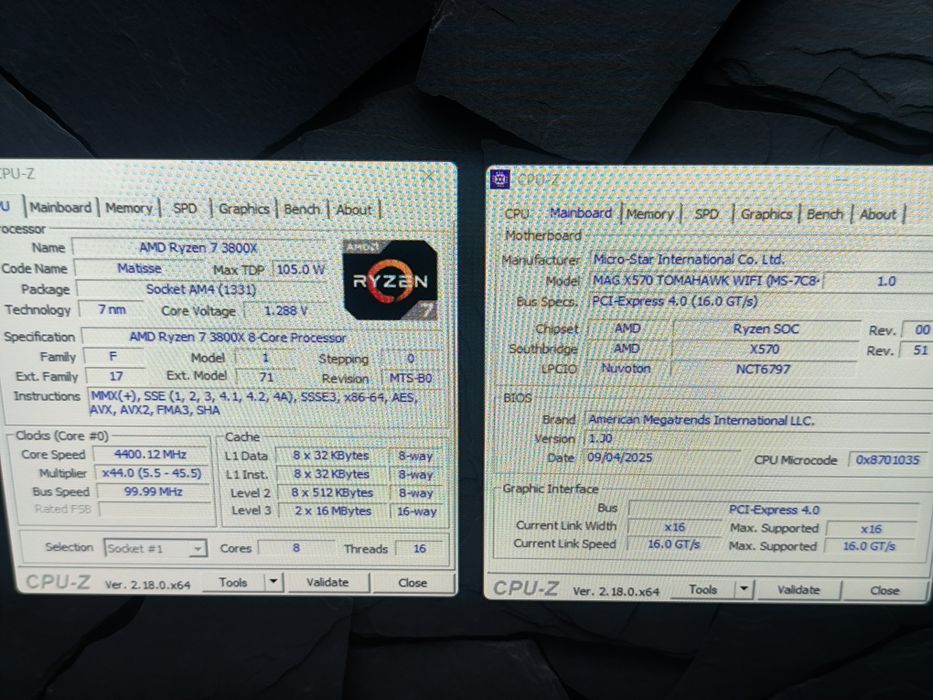This screenshot has width=933, height=700.
Task: Open Tools dropdown arrow in left CPU-Z window
Action: pyautogui.click(x=274, y=582)
